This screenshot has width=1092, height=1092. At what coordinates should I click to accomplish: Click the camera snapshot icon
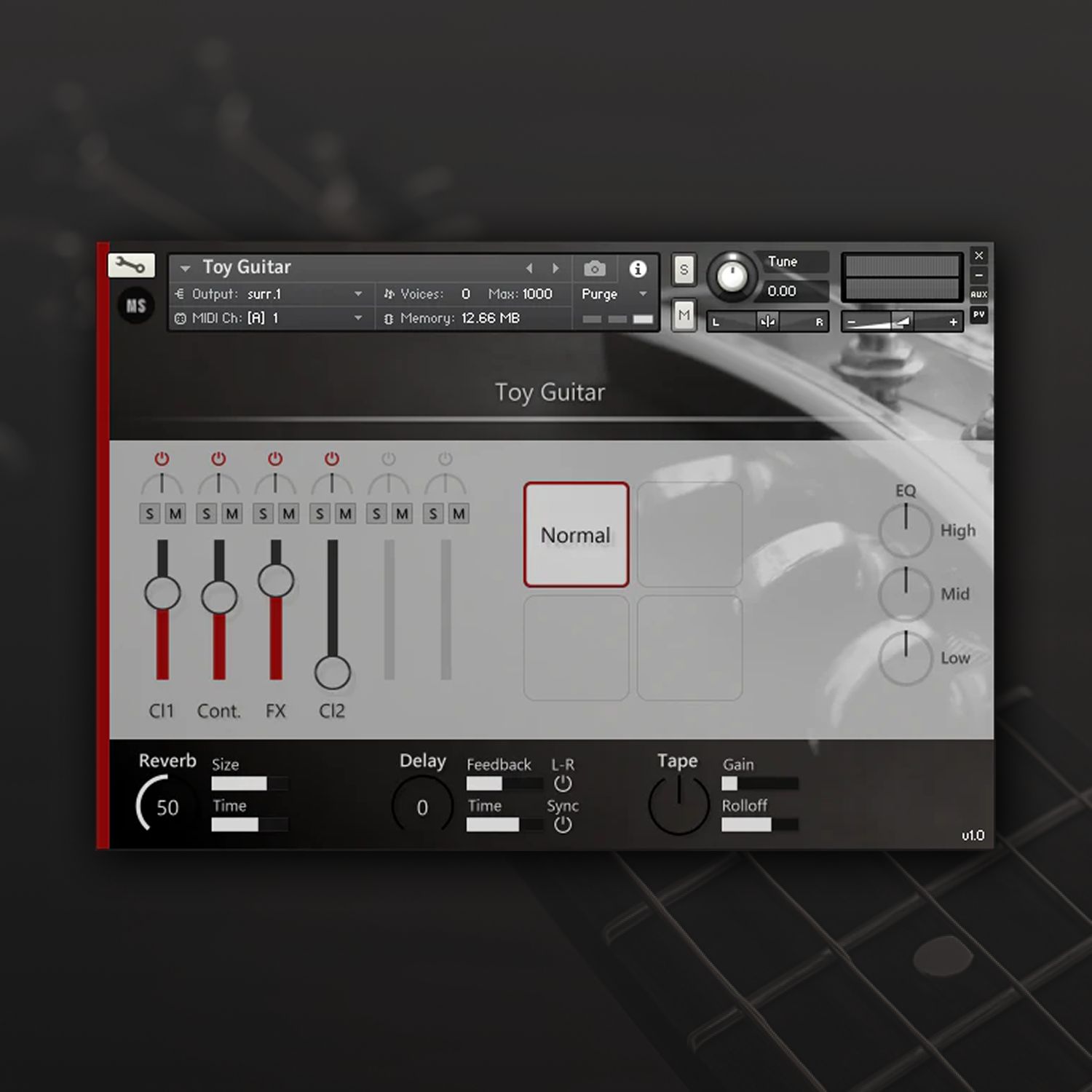(x=595, y=269)
